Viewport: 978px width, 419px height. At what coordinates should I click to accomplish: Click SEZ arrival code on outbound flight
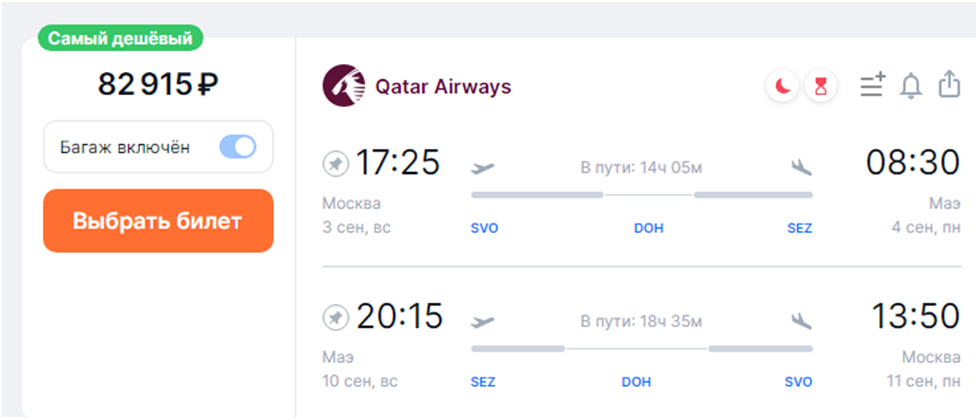[x=799, y=228]
